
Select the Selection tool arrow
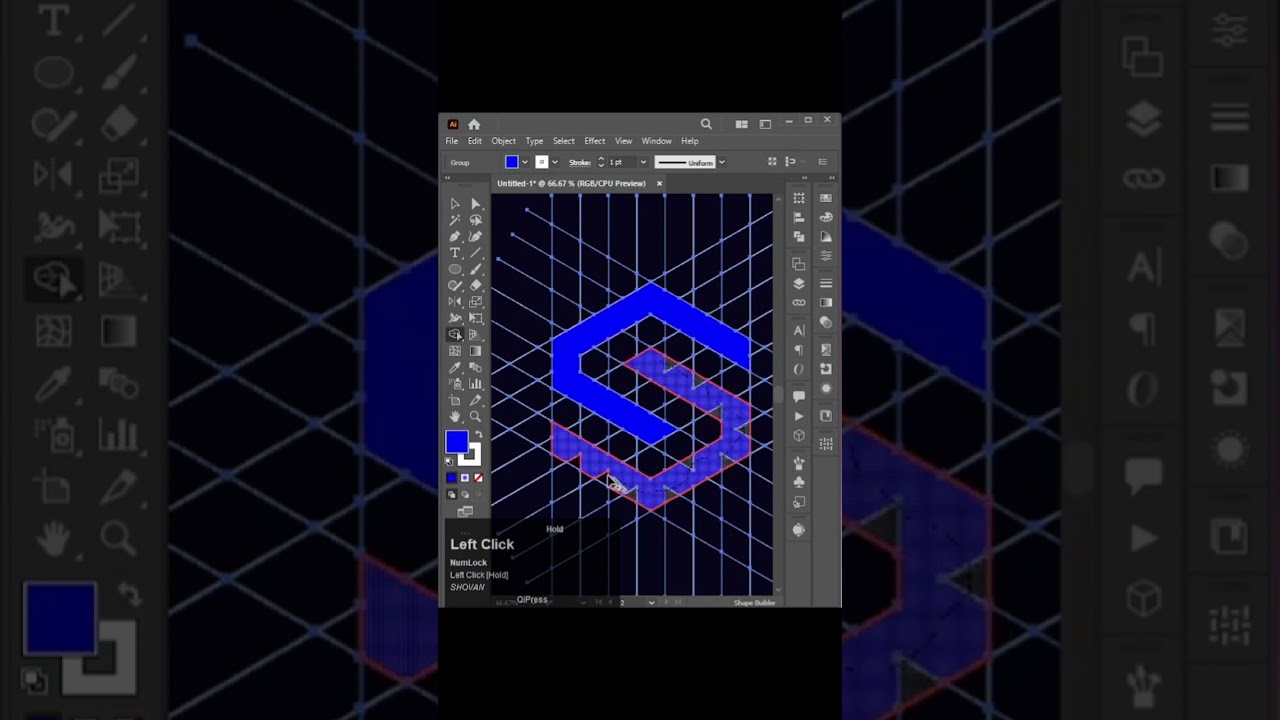[455, 204]
